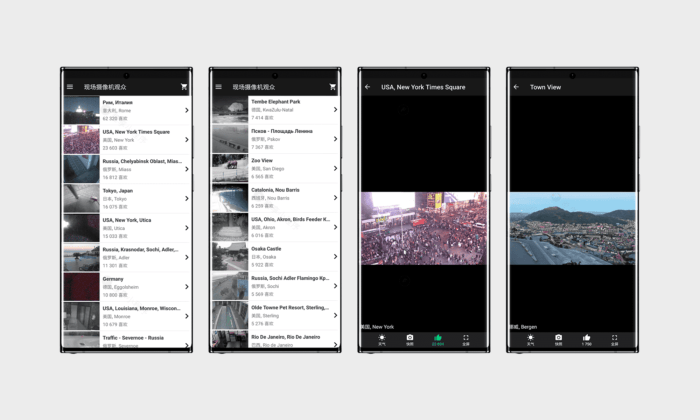Capture snapshot of the Bergen Town View stream
This screenshot has height=420, width=700.
pos(558,339)
